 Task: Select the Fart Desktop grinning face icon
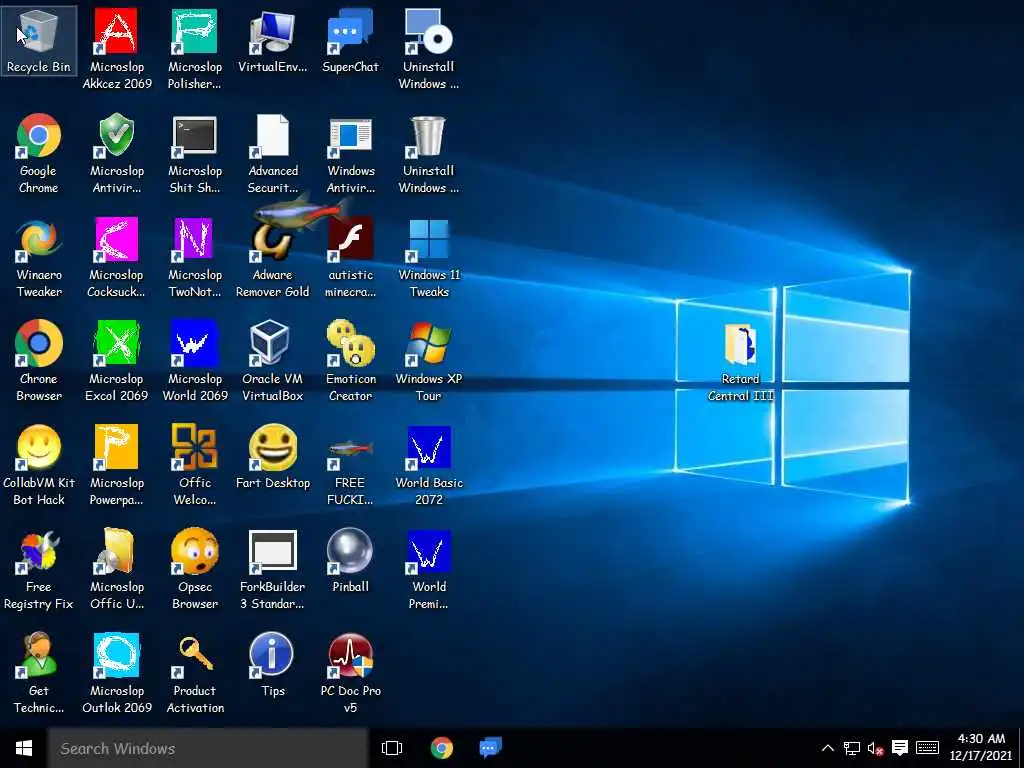pyautogui.click(x=272, y=457)
